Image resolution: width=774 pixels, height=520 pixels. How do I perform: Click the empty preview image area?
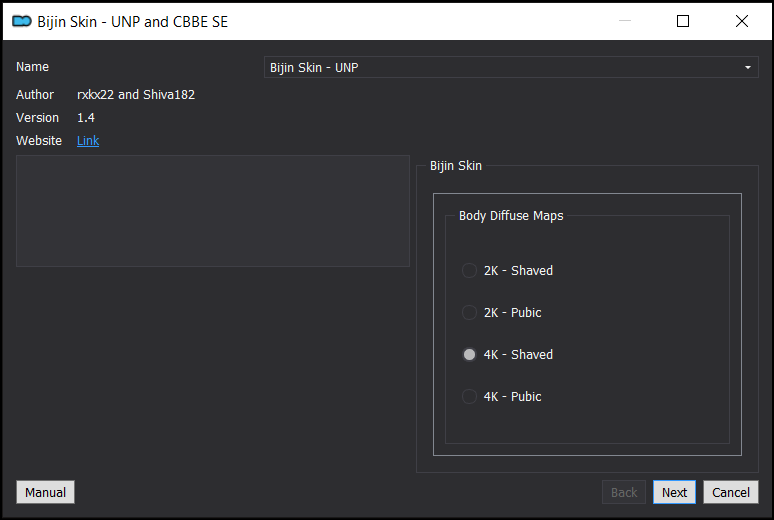(213, 211)
